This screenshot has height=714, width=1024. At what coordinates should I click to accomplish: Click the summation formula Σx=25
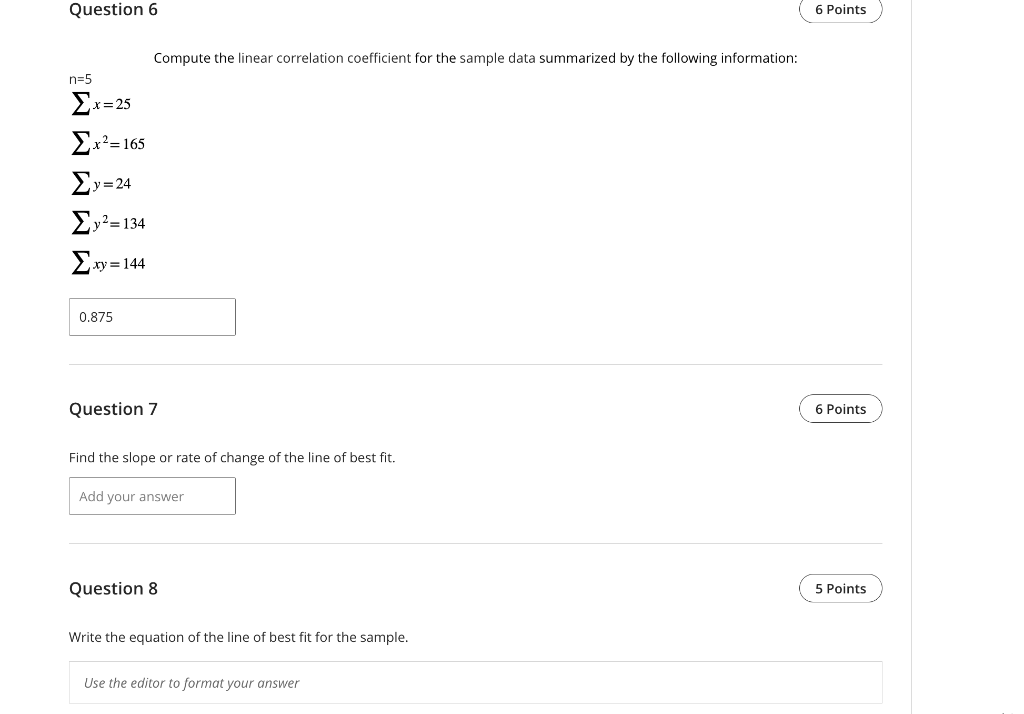[99, 102]
